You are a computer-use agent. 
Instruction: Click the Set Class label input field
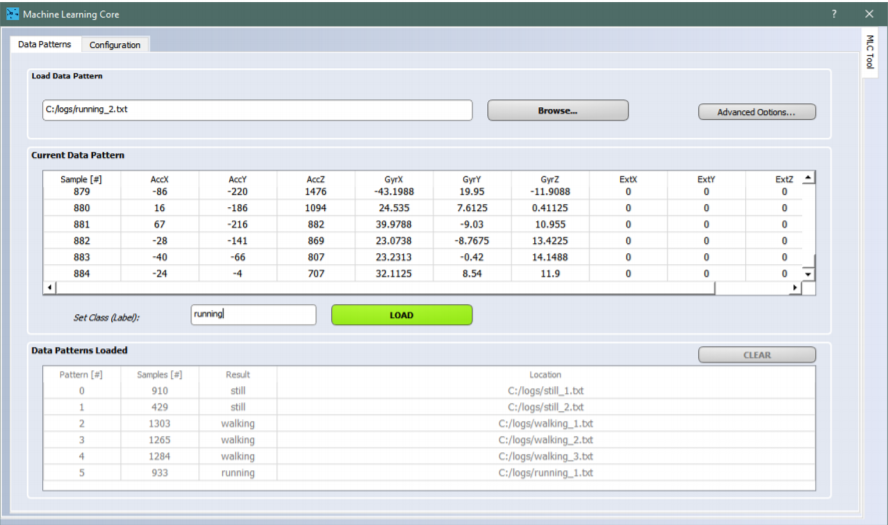pos(253,314)
